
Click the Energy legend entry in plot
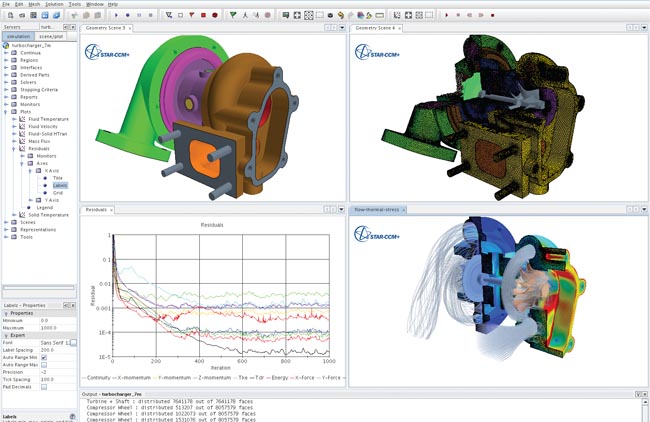click(x=277, y=378)
